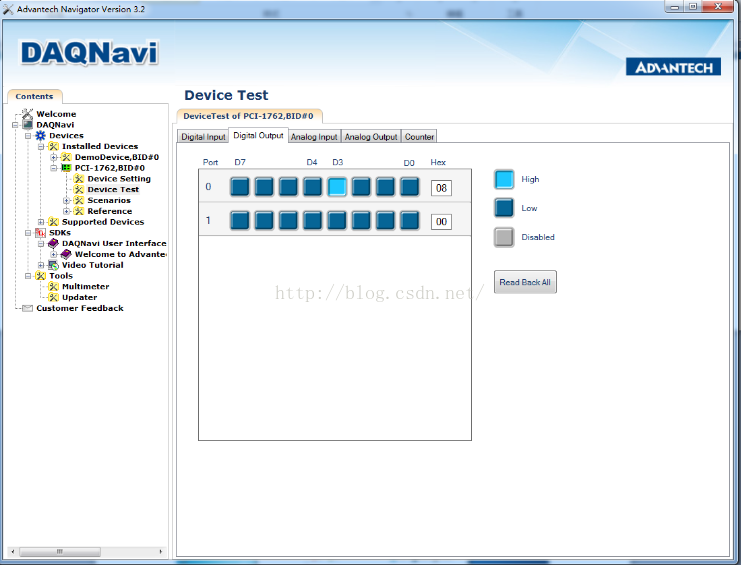Select DeviceTest of PCI-1762,BID#0 tab
This screenshot has width=741, height=565.
click(x=249, y=116)
